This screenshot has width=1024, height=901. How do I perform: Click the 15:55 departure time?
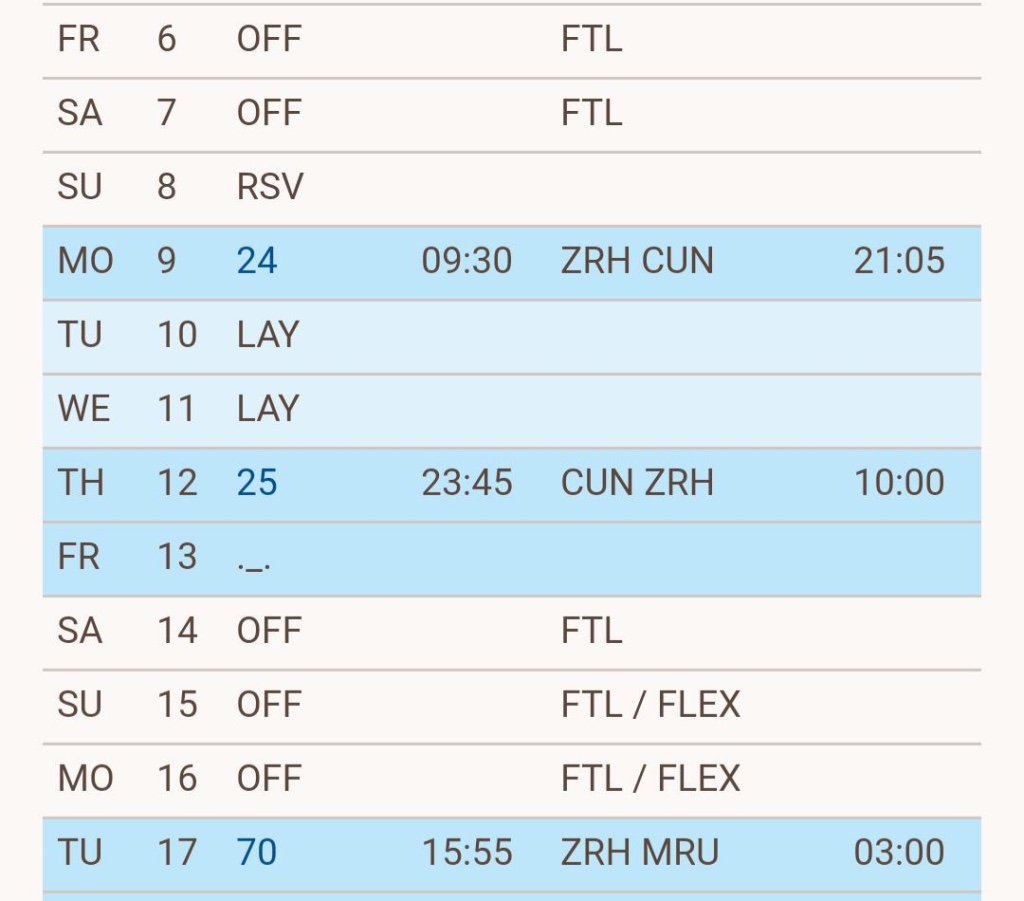click(466, 854)
